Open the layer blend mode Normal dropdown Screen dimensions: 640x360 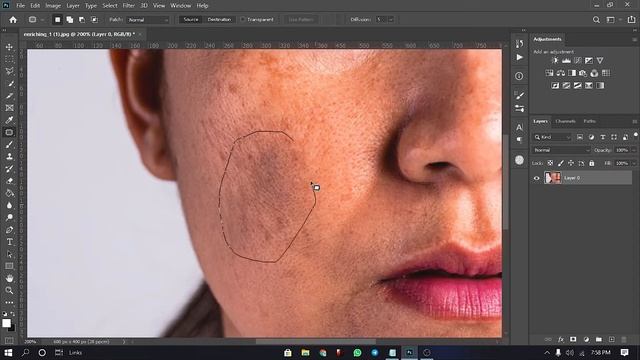tap(561, 150)
